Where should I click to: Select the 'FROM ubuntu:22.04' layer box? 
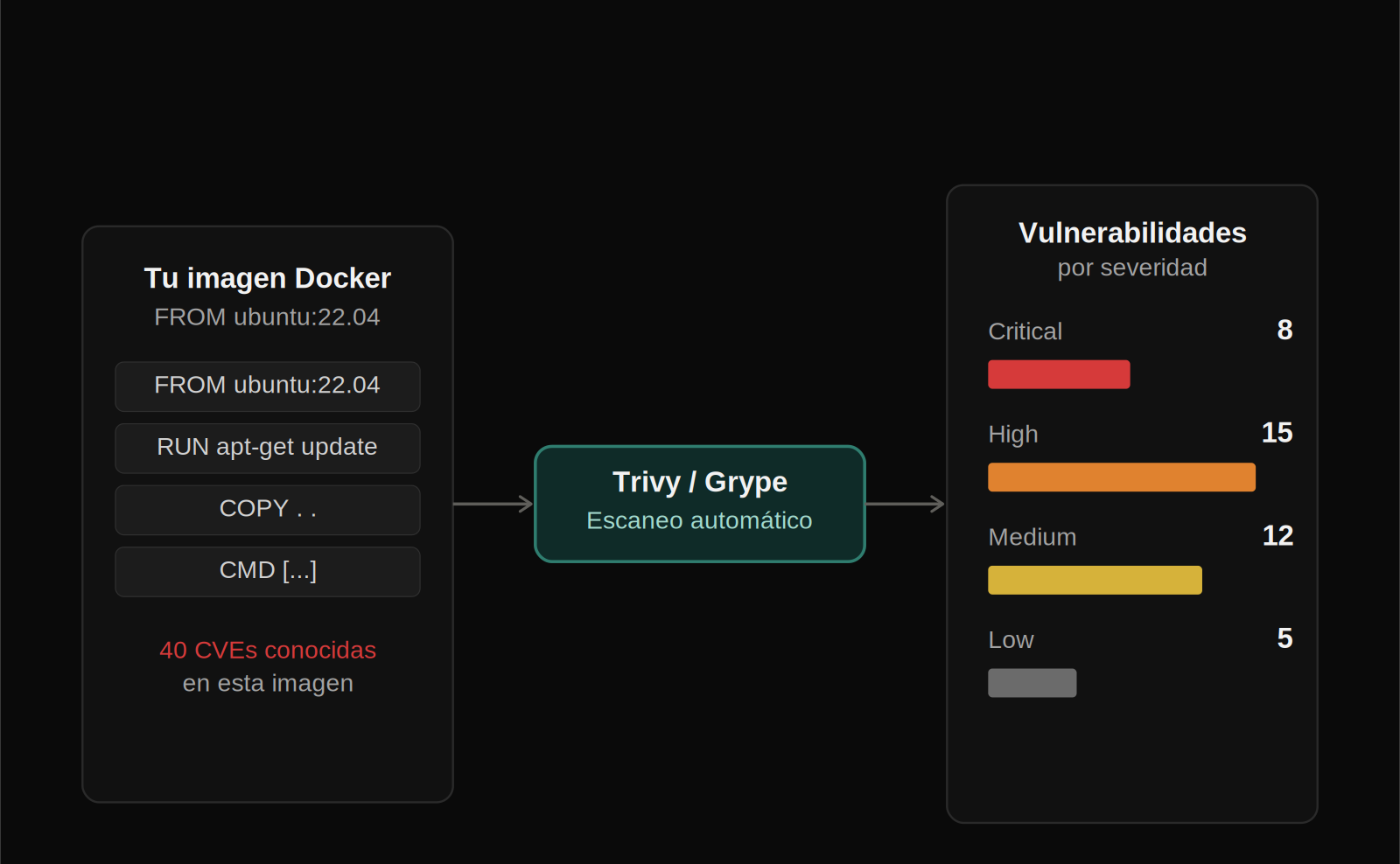click(268, 387)
